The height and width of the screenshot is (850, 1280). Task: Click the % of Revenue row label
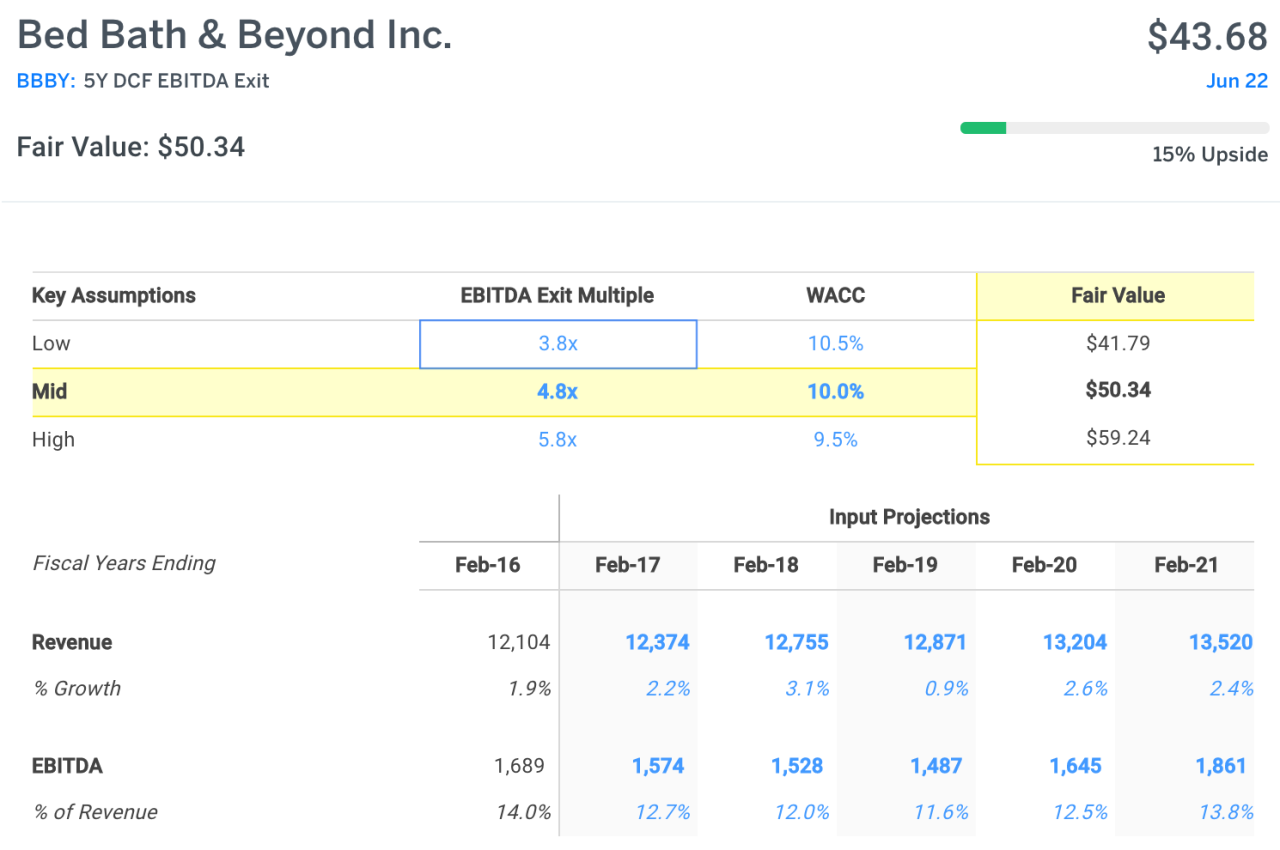point(95,812)
